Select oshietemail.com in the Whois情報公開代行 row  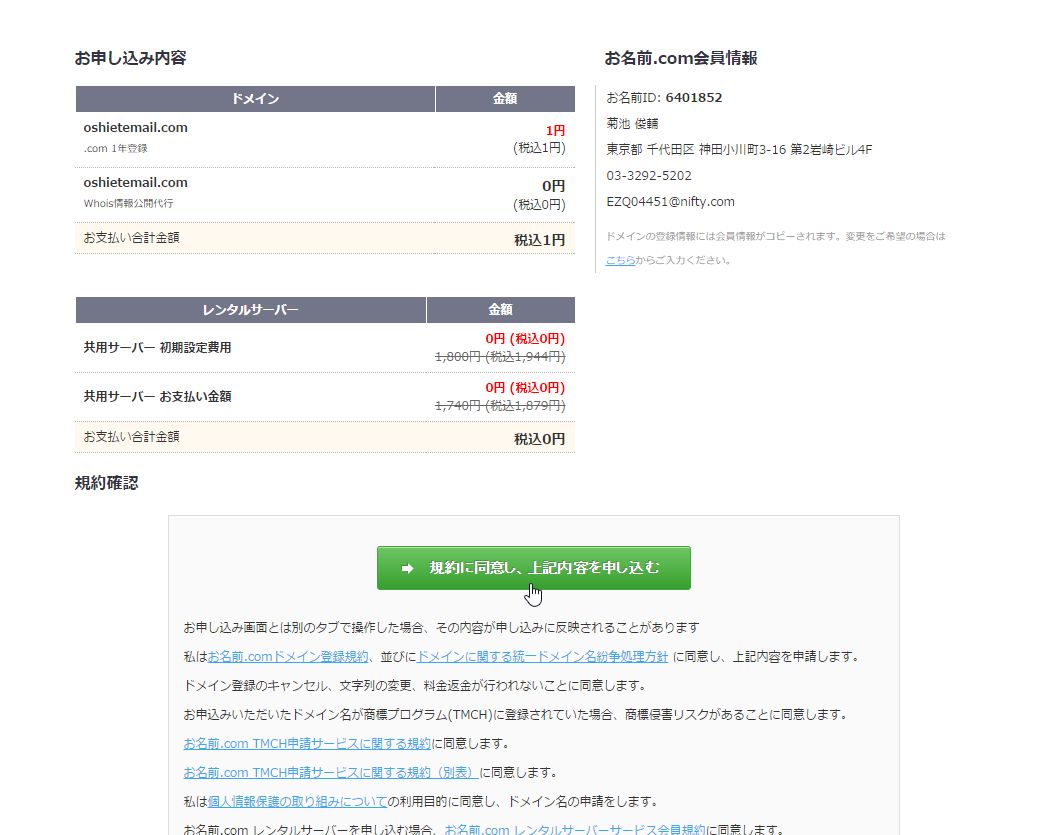pyautogui.click(x=135, y=182)
